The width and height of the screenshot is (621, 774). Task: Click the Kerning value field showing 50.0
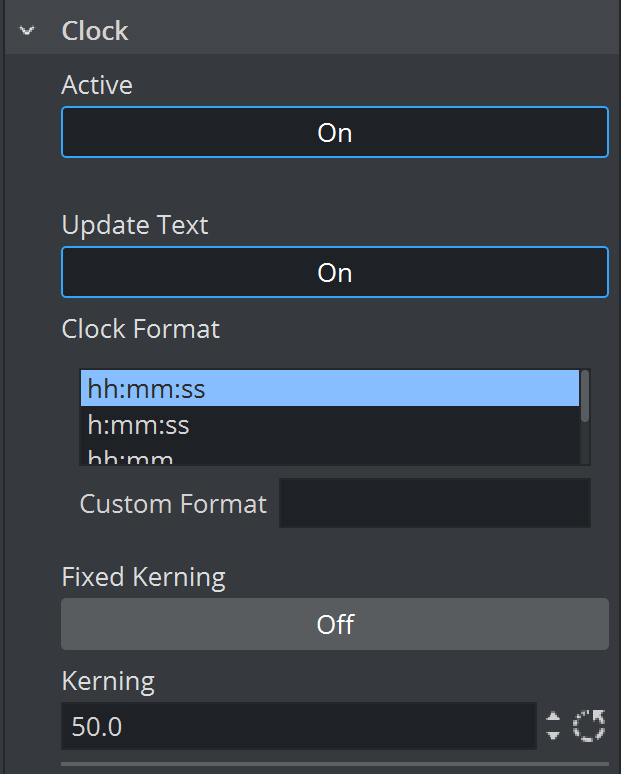pyautogui.click(x=298, y=726)
